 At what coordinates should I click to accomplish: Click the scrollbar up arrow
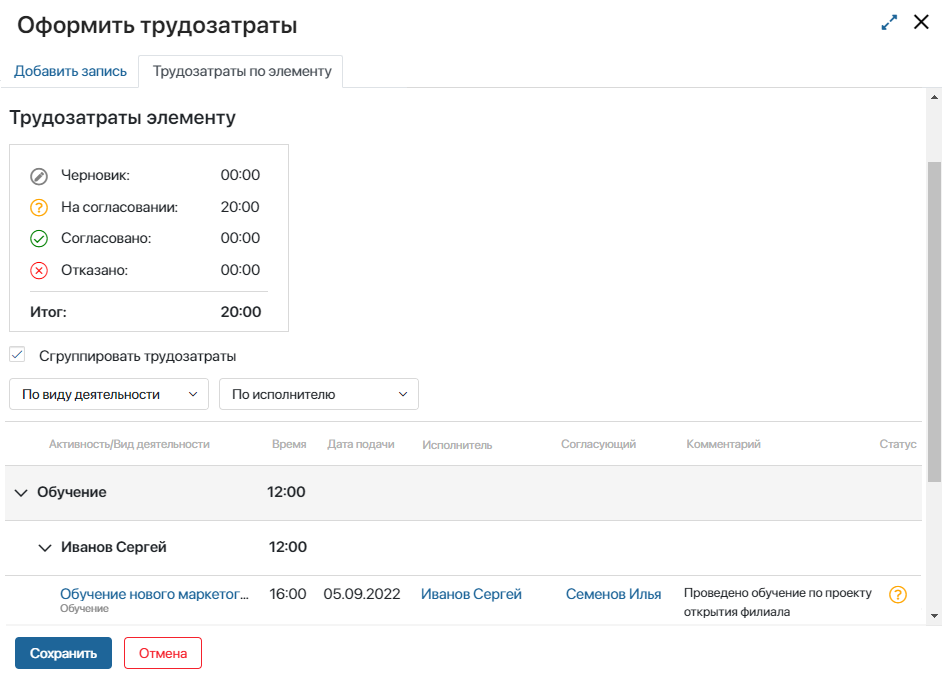(935, 97)
